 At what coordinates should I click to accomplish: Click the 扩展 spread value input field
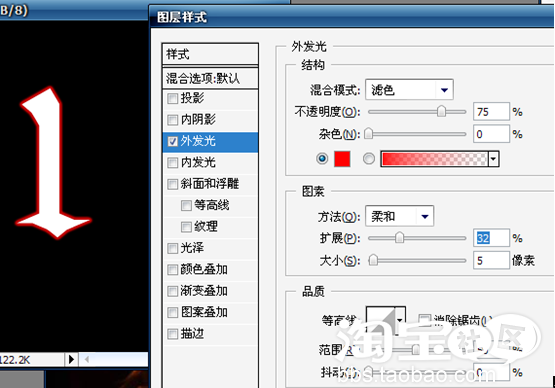(x=491, y=238)
